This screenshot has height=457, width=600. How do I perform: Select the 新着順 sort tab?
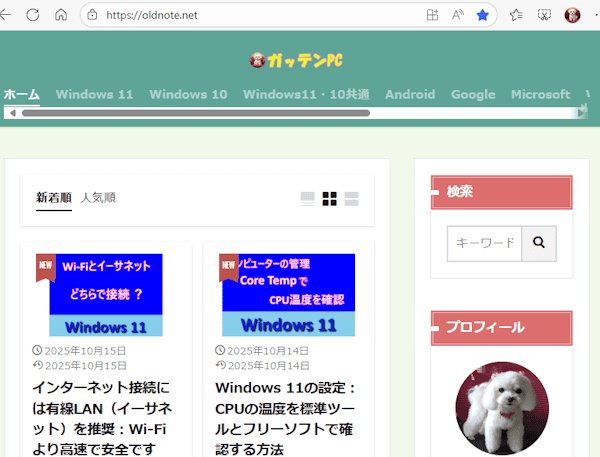[54, 198]
